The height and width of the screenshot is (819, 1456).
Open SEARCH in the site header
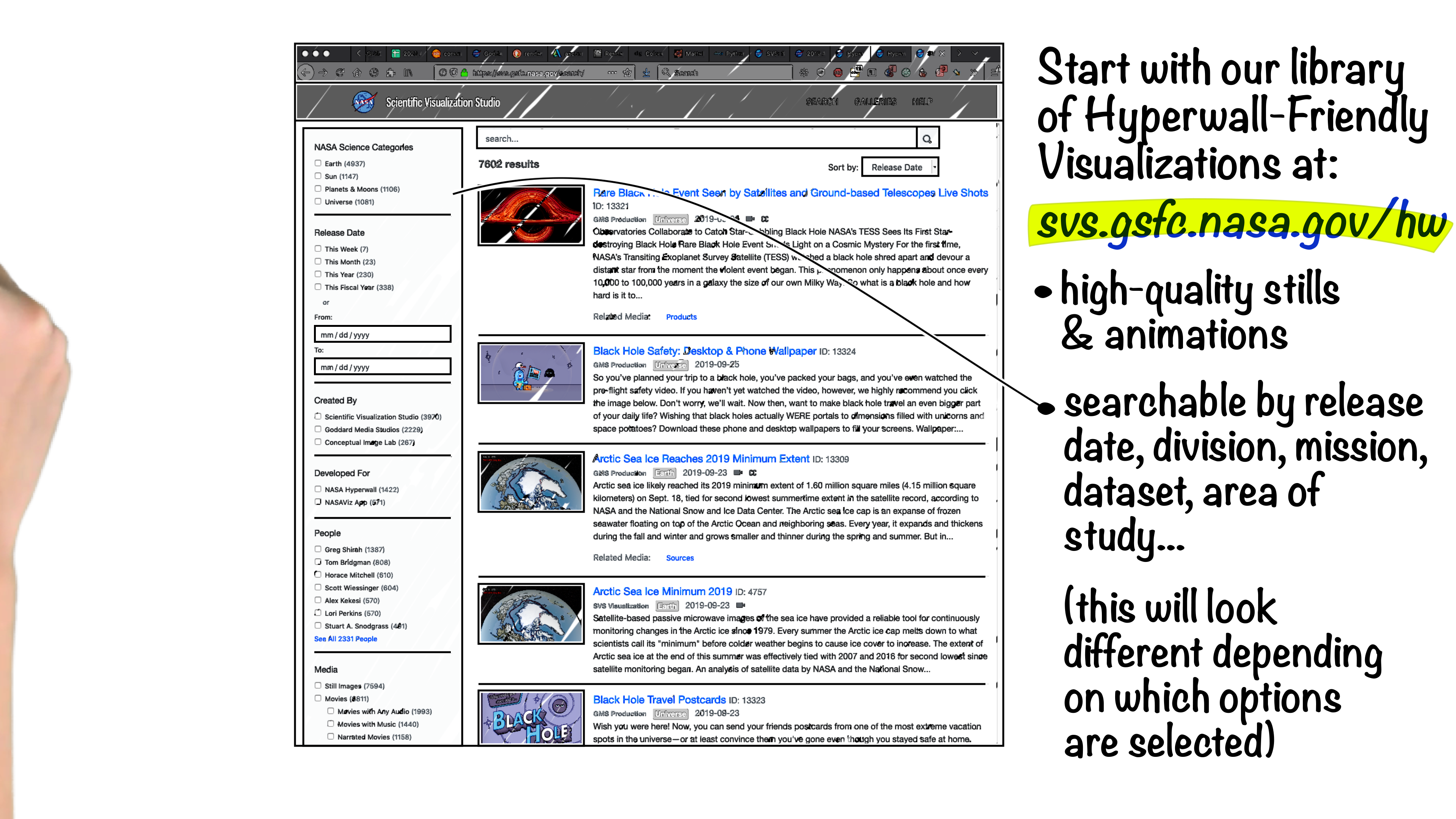(822, 101)
